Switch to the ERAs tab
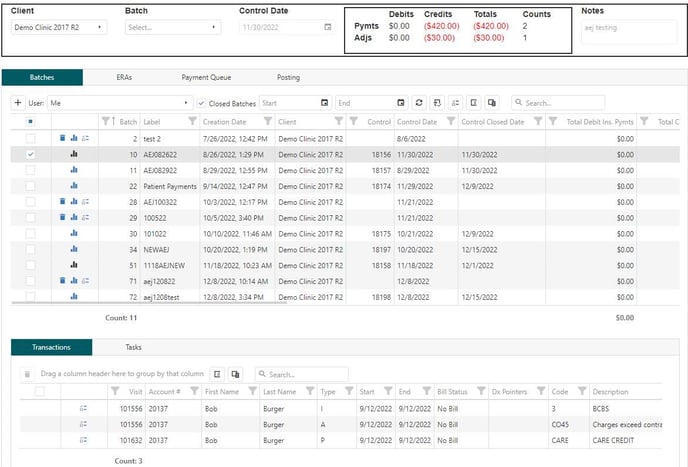Image resolution: width=688 pixels, height=467 pixels. [x=124, y=77]
